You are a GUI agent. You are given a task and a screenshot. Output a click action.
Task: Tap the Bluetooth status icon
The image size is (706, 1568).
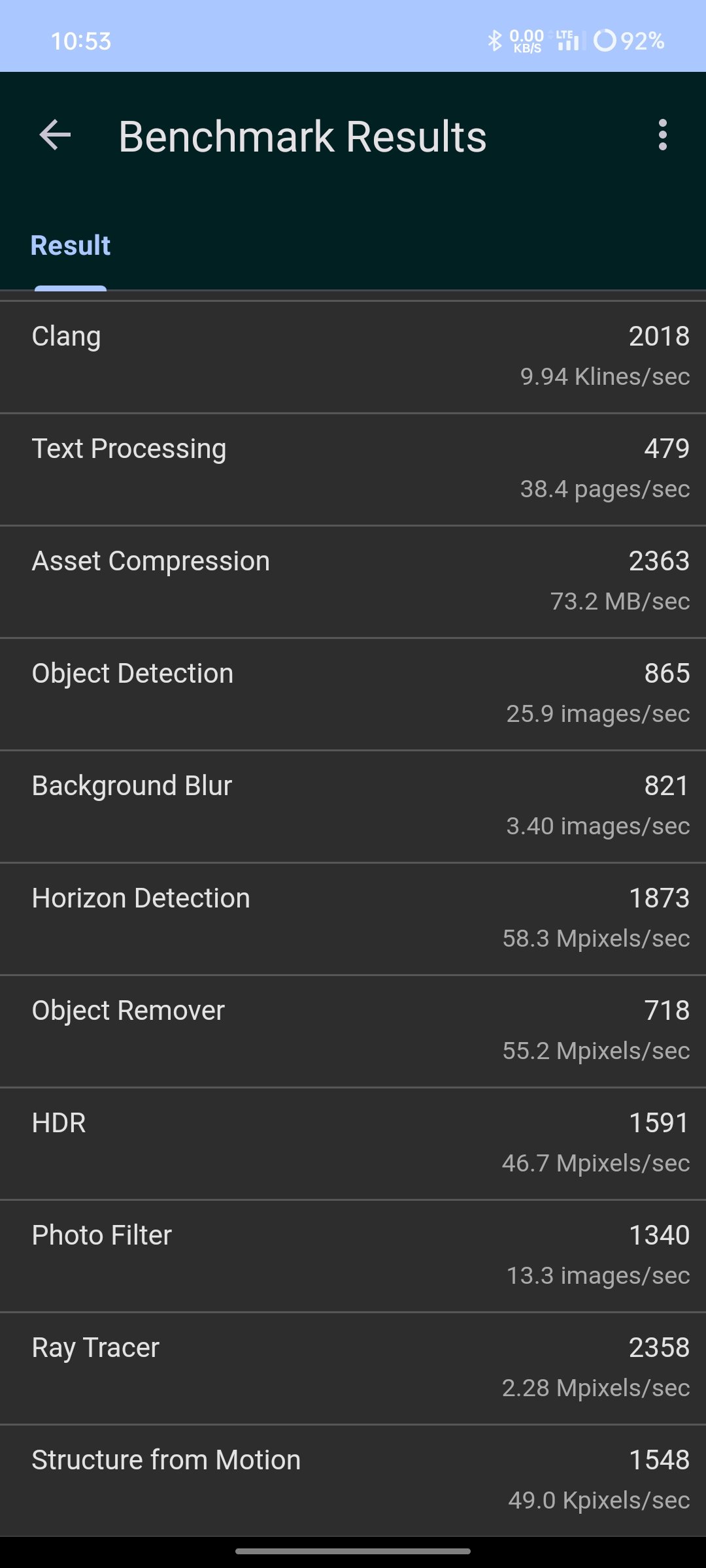coord(495,41)
